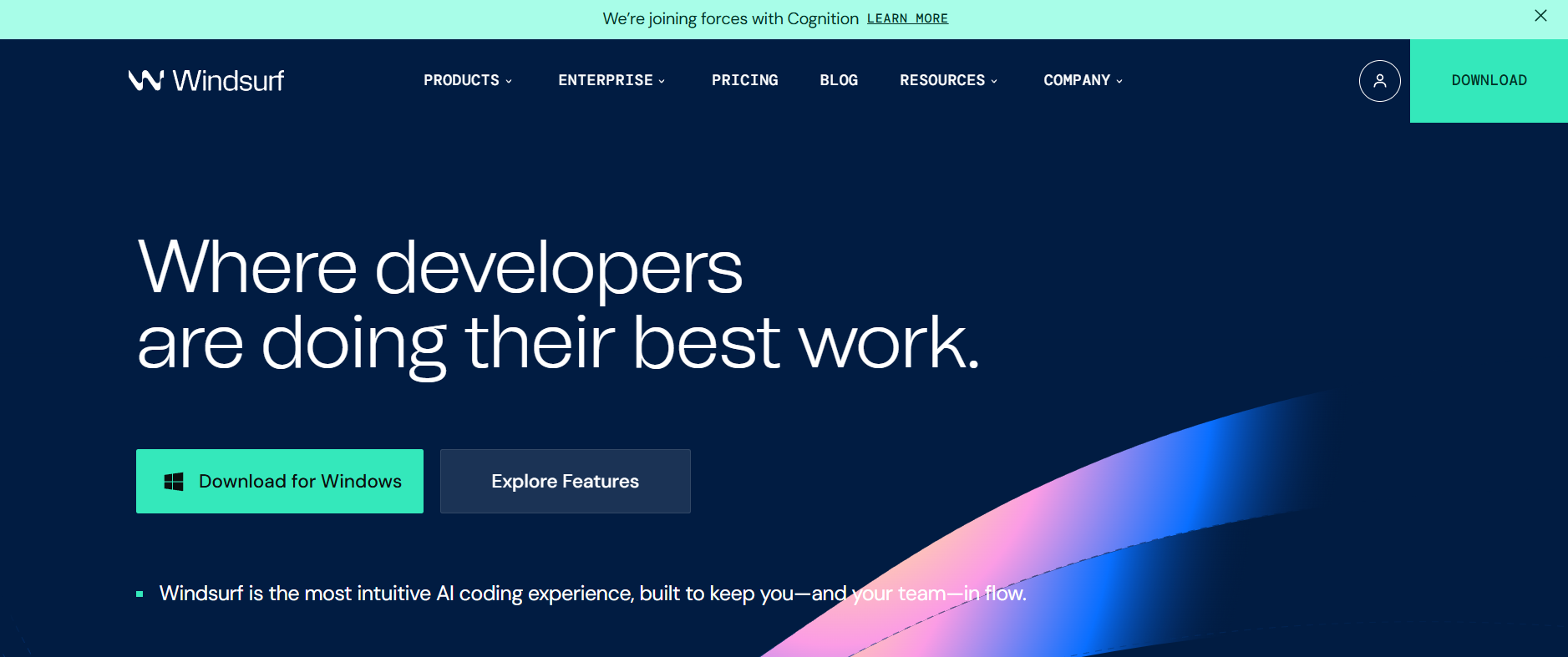Expand the Company dropdown chevron

[x=1119, y=81]
